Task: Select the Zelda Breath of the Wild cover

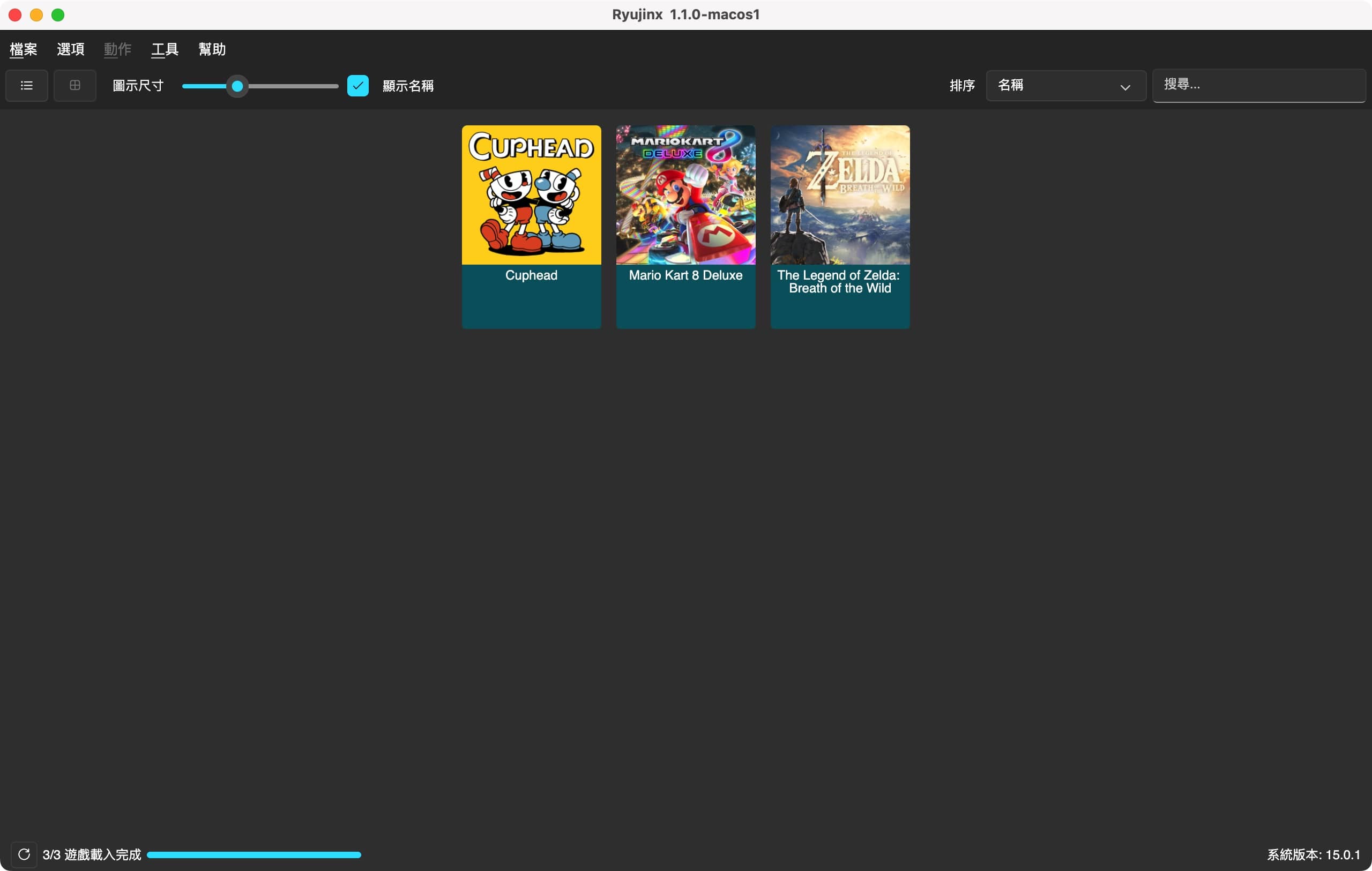Action: coord(840,195)
